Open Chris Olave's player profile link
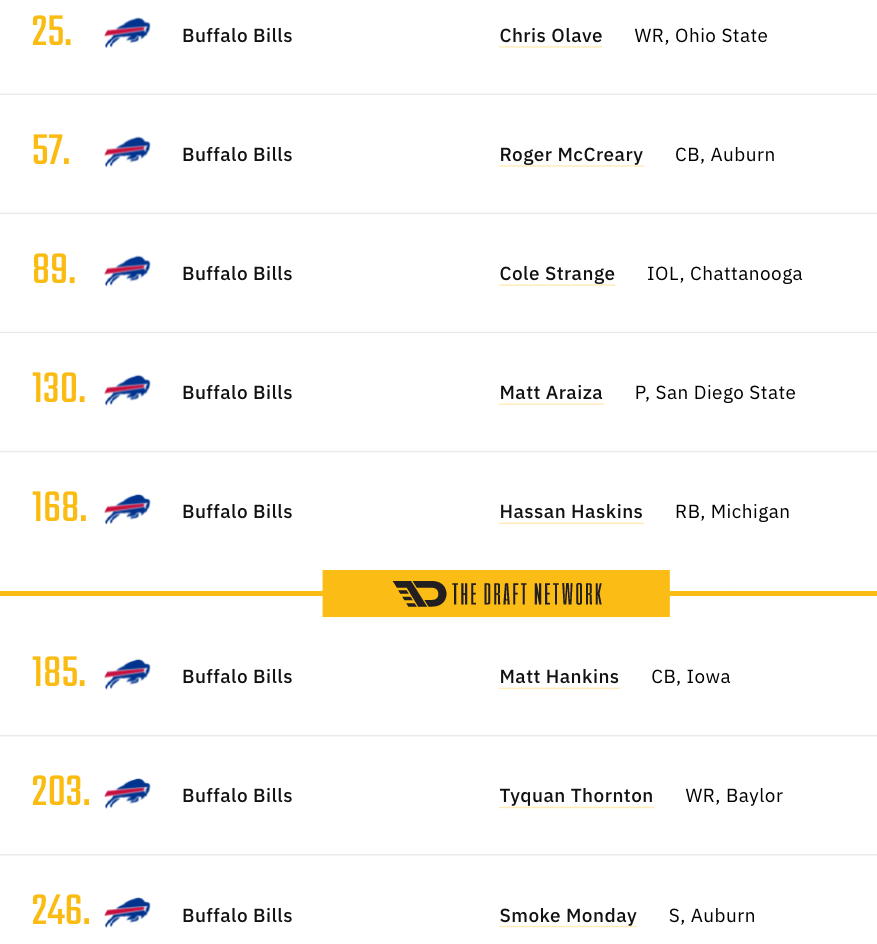Viewport: 877px width, 944px height. [x=551, y=36]
